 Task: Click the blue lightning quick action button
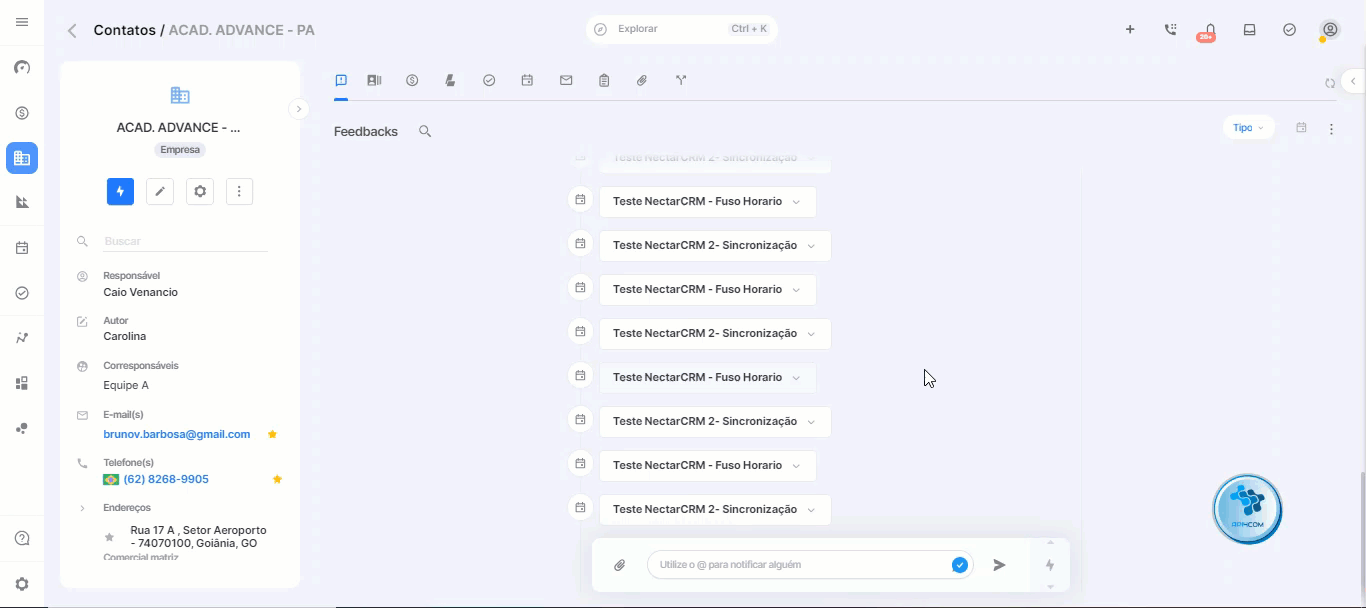[120, 191]
